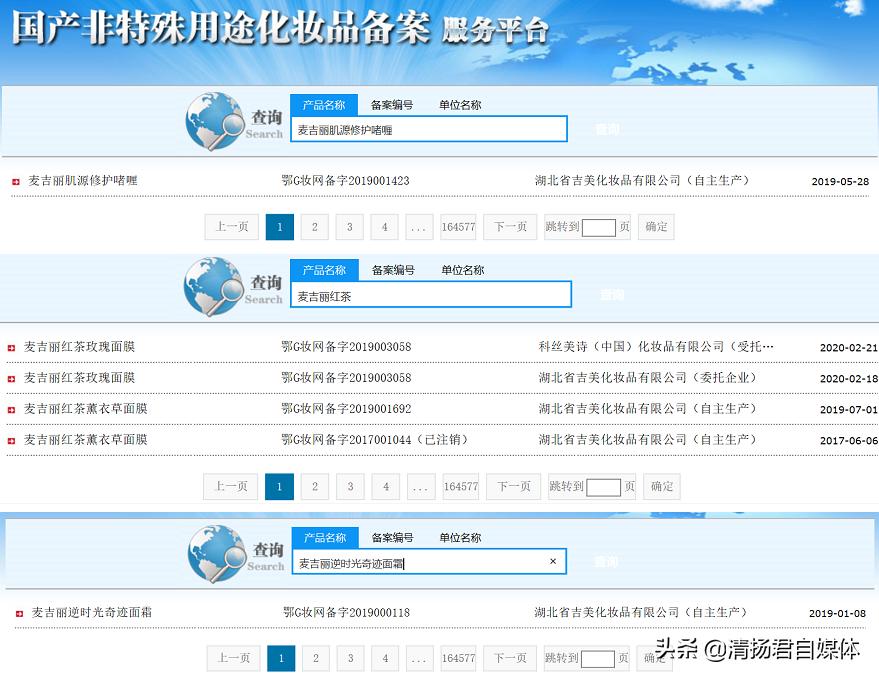Click the last page number 164577
Viewport: 879px width, 679px height.
coord(457,226)
